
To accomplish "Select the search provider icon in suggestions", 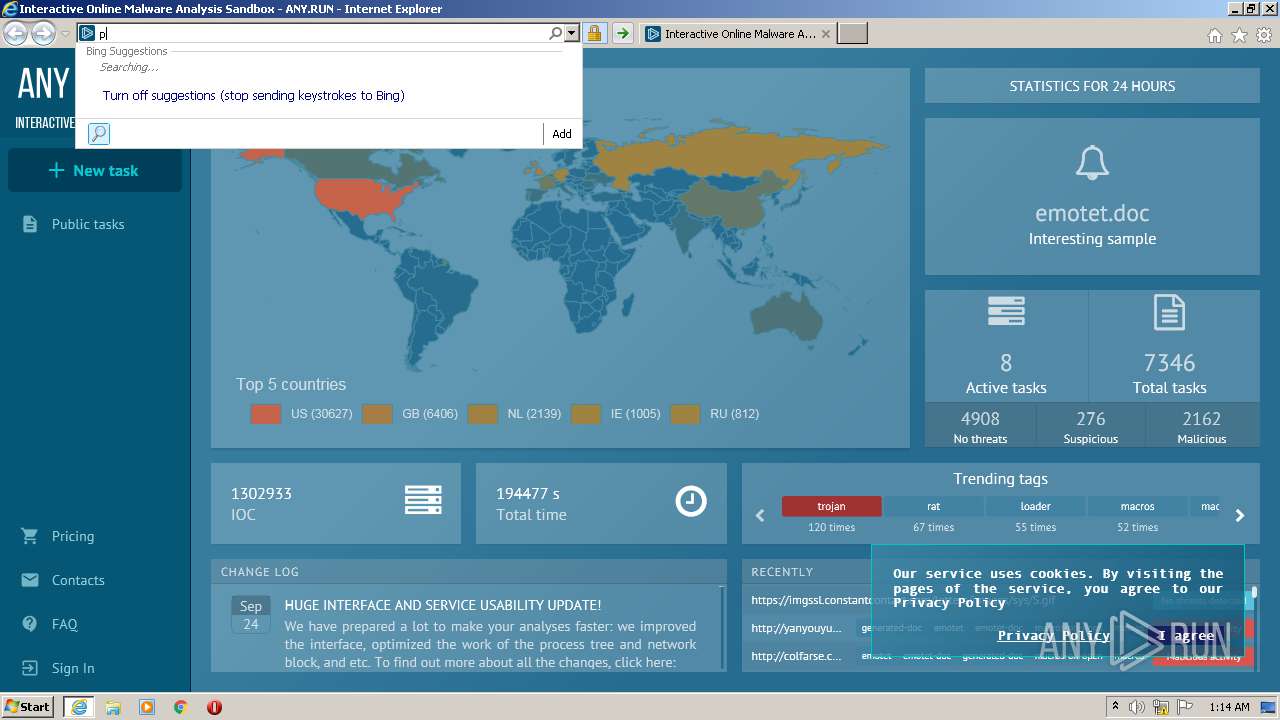I will 99,134.
